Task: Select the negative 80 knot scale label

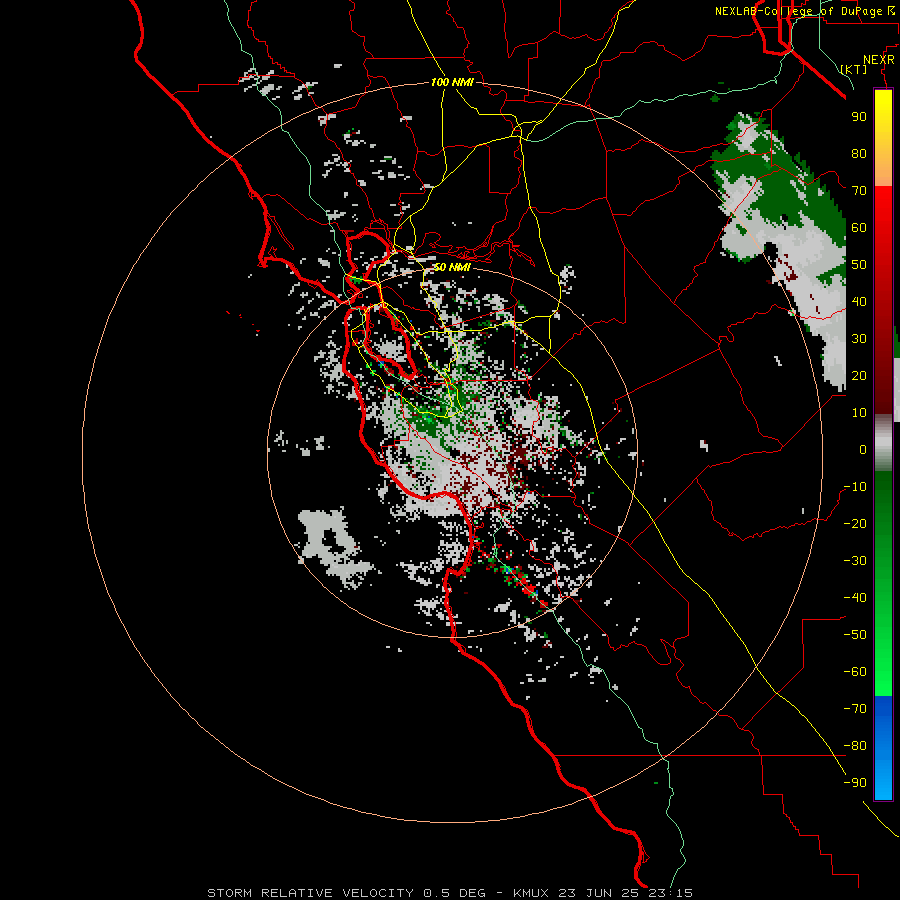Action: tap(855, 746)
